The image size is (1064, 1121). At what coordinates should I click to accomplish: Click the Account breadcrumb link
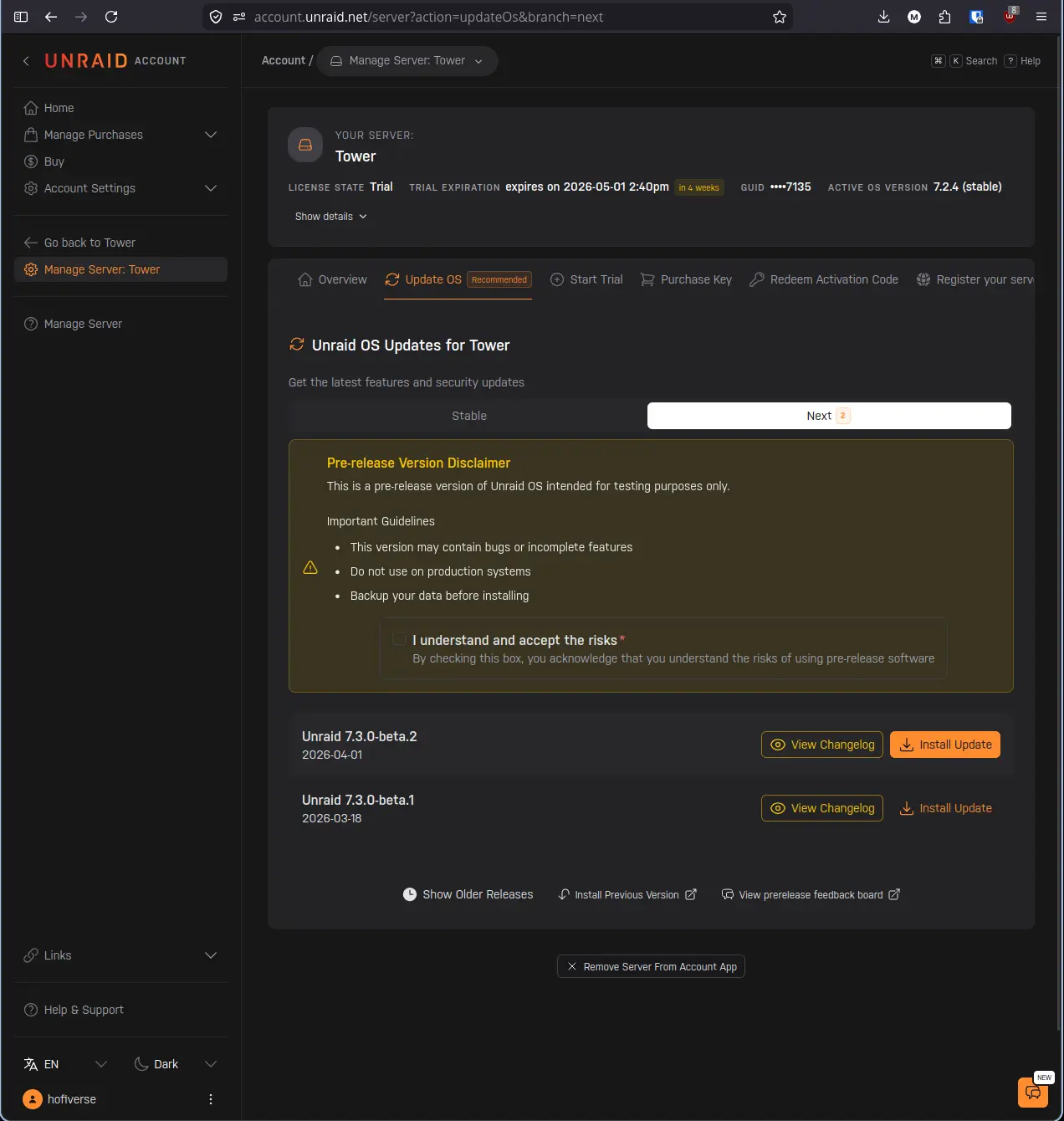[283, 60]
